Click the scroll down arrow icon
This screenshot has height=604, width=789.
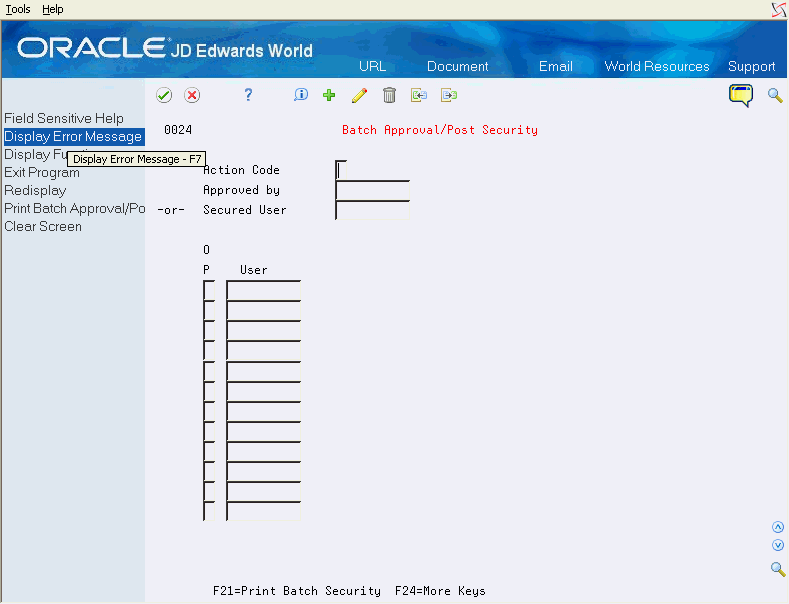tap(778, 546)
